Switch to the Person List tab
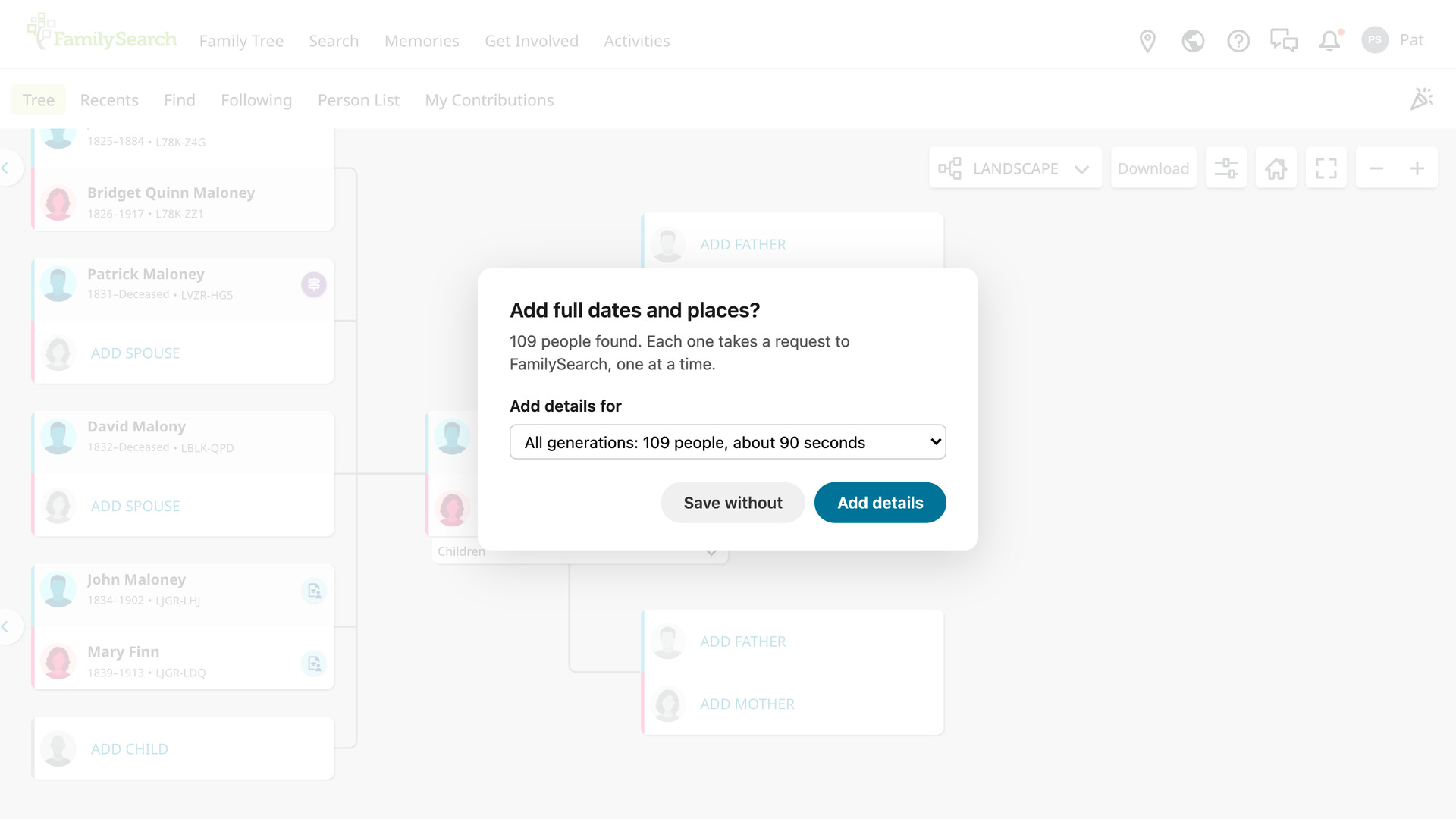Viewport: 1456px width, 819px height. coord(359,100)
